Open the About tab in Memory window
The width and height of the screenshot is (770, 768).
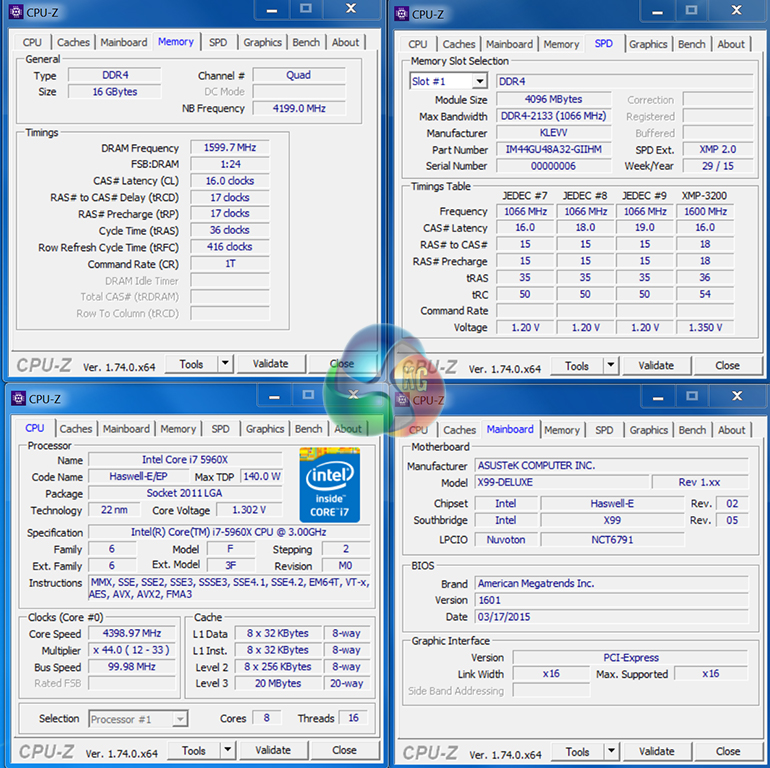point(345,43)
